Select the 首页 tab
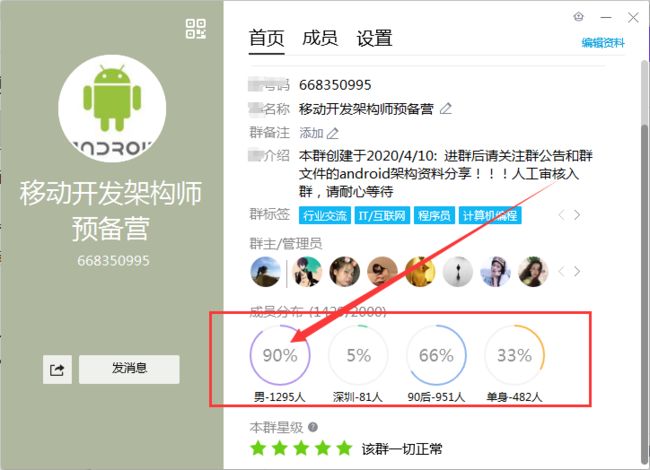 [267, 38]
